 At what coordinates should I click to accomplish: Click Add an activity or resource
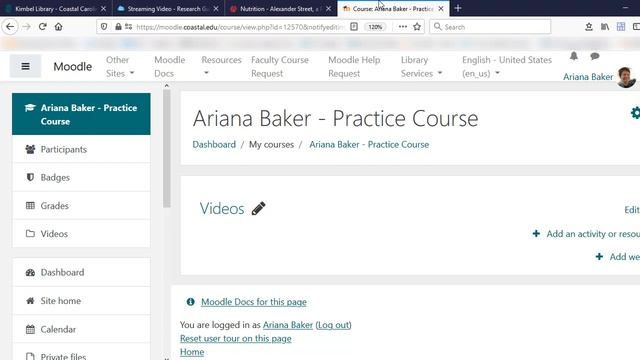(x=586, y=234)
